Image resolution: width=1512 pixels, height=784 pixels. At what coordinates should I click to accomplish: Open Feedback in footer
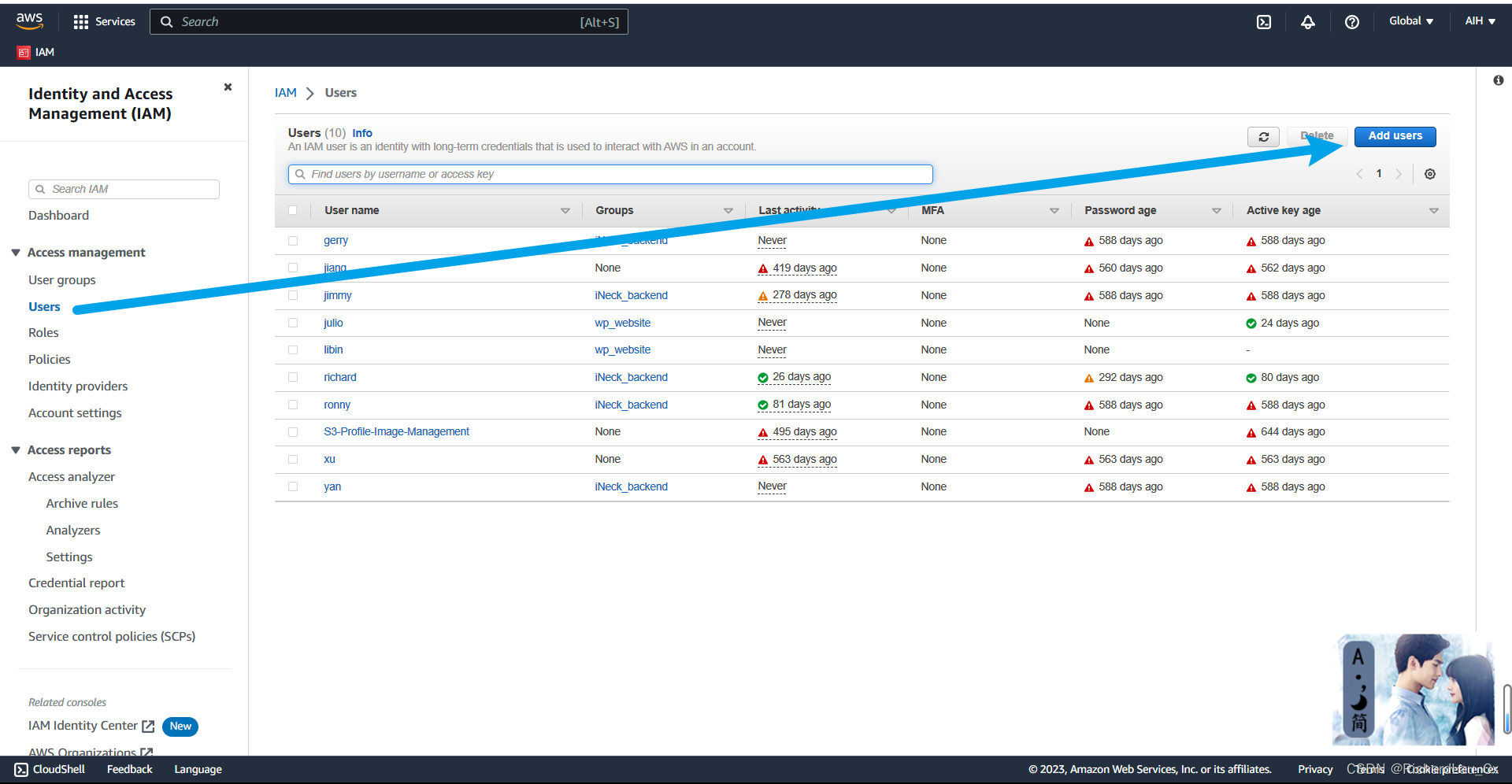[x=129, y=770]
